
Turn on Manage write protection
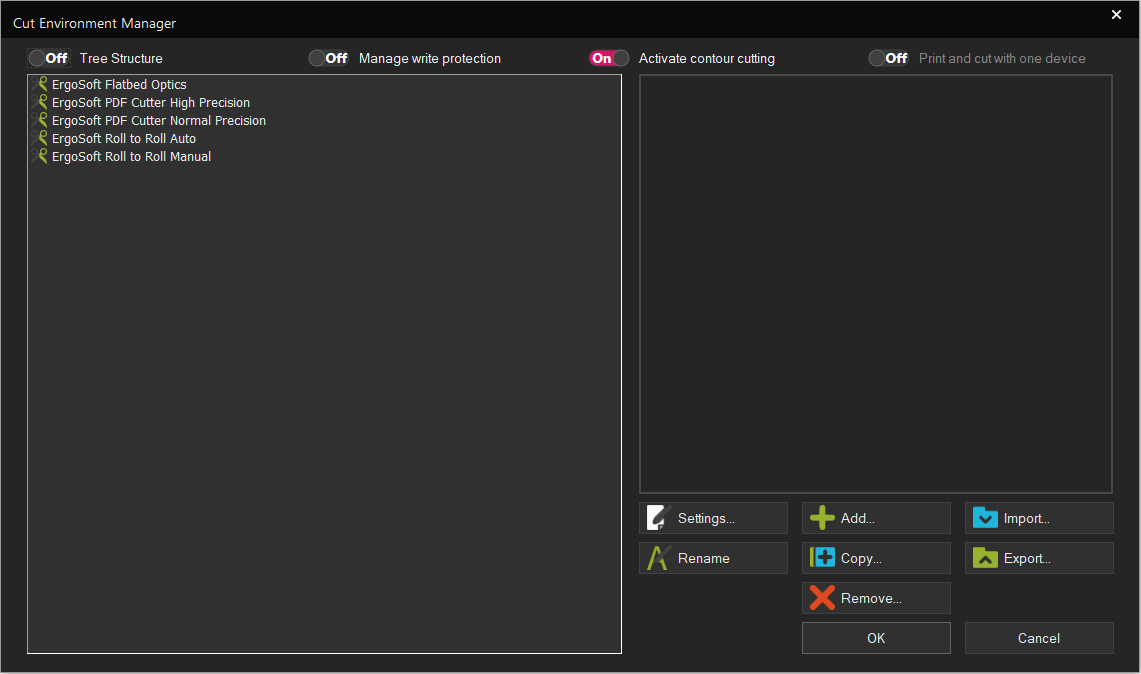329,58
